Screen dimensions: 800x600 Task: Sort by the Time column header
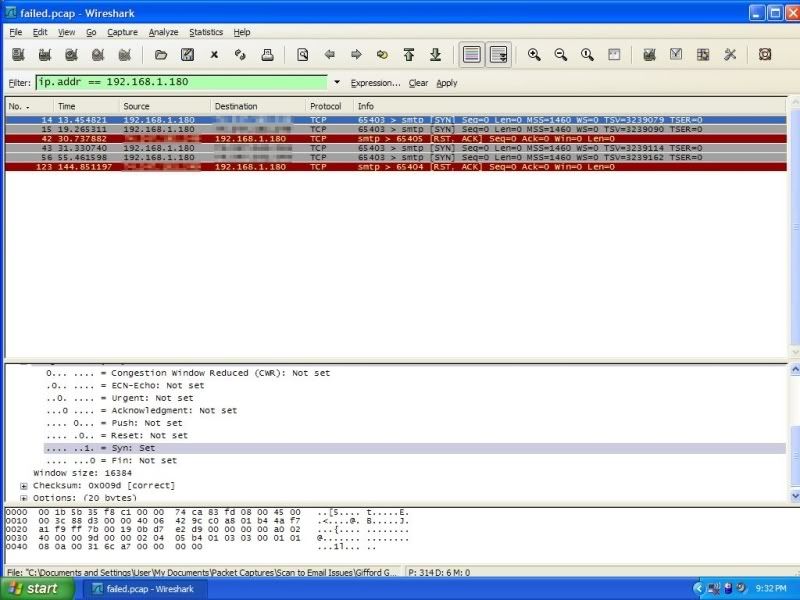coord(86,106)
